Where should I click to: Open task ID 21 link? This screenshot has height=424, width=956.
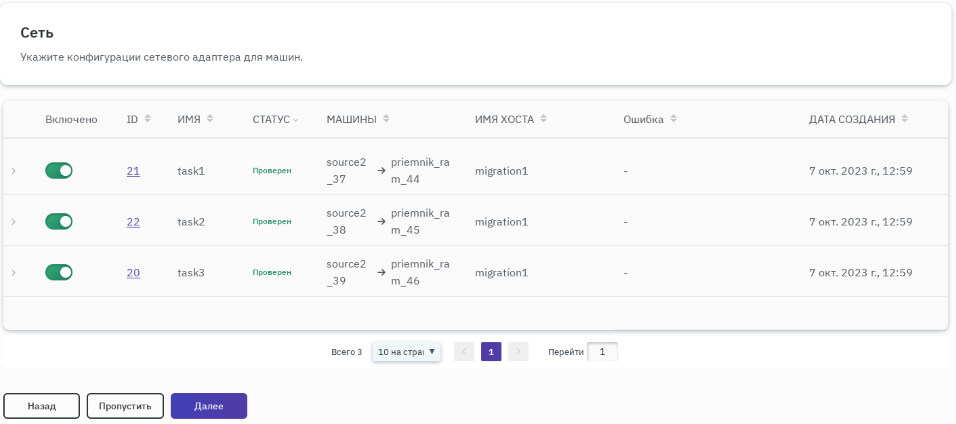tap(133, 171)
